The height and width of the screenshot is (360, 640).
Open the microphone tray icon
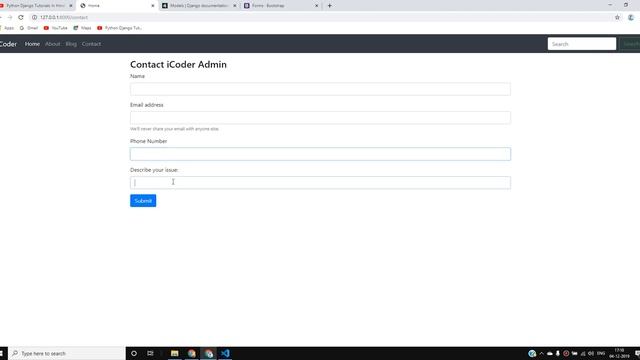(558, 353)
